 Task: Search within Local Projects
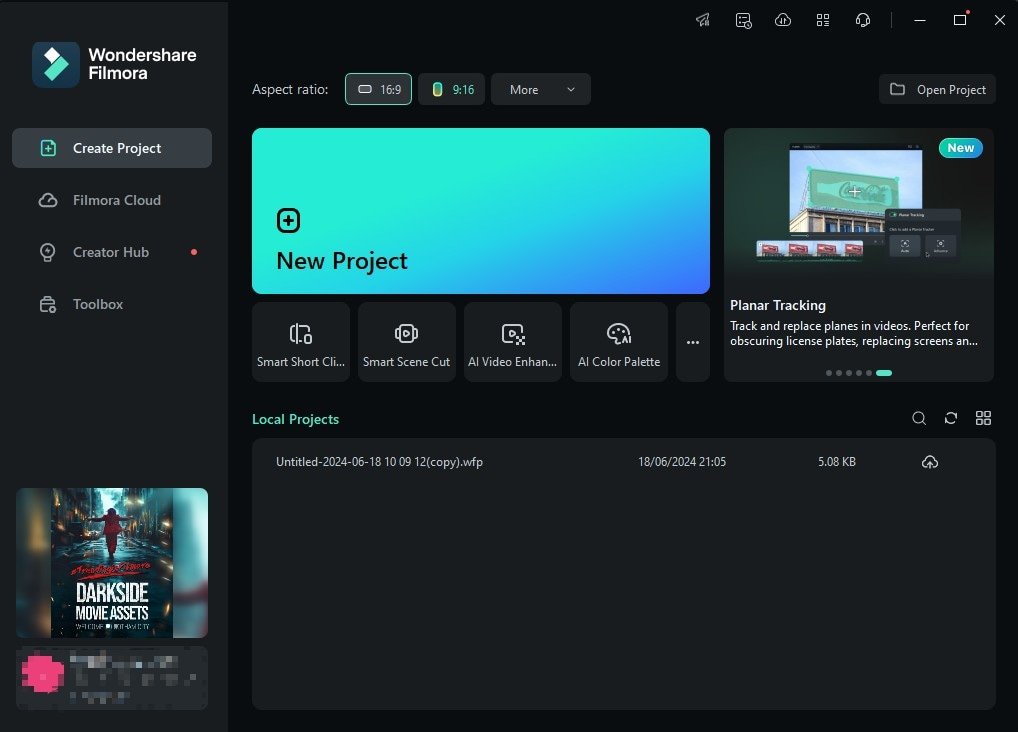point(919,418)
